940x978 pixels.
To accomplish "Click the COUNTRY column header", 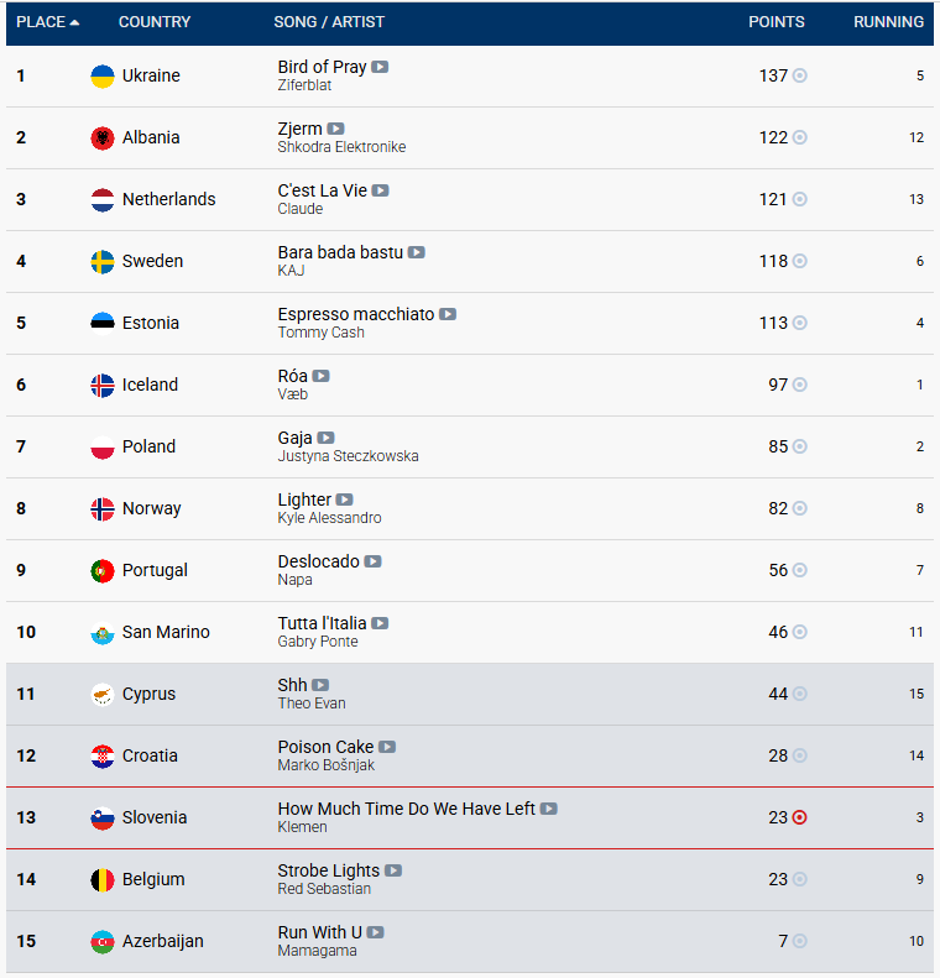I will tap(154, 22).
